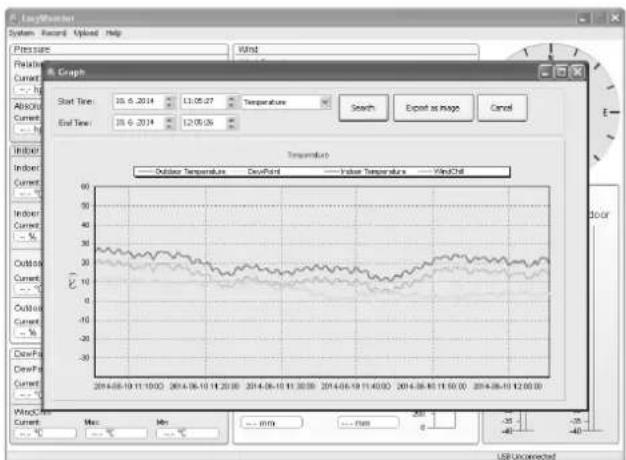Image resolution: width=626 pixels, height=460 pixels.
Task: Click the Cancel button
Action: tap(502, 108)
